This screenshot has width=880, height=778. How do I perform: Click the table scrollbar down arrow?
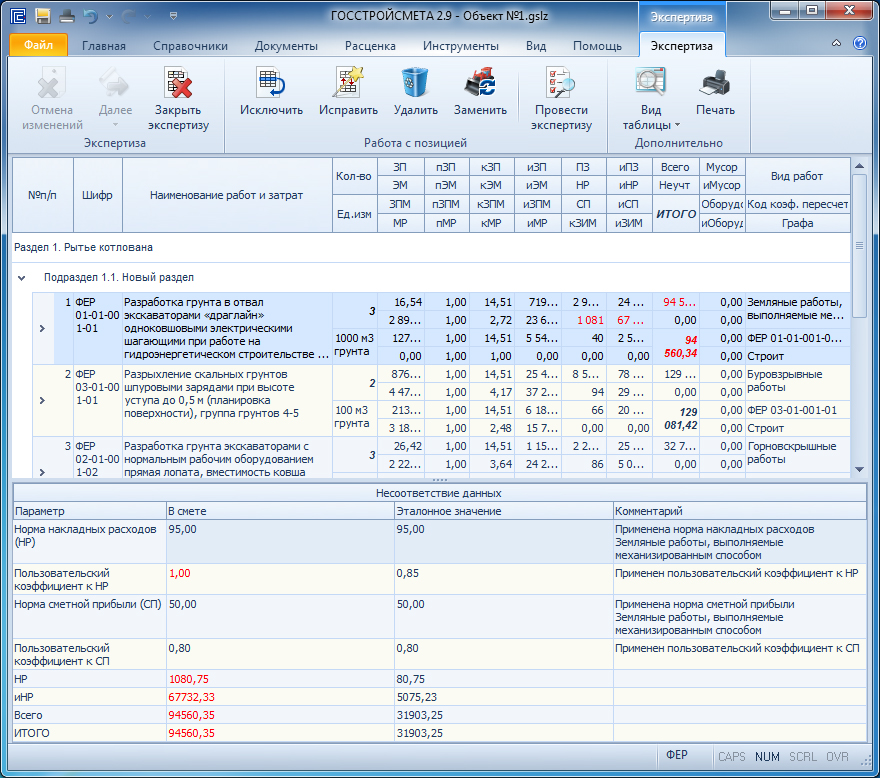(x=859, y=469)
